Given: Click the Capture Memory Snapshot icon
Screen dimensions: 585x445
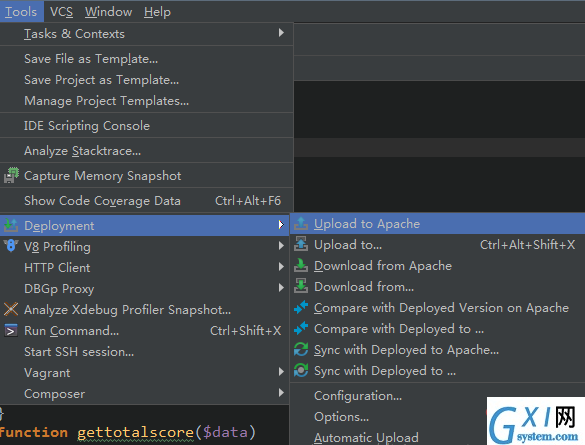Looking at the screenshot, I should [11, 175].
